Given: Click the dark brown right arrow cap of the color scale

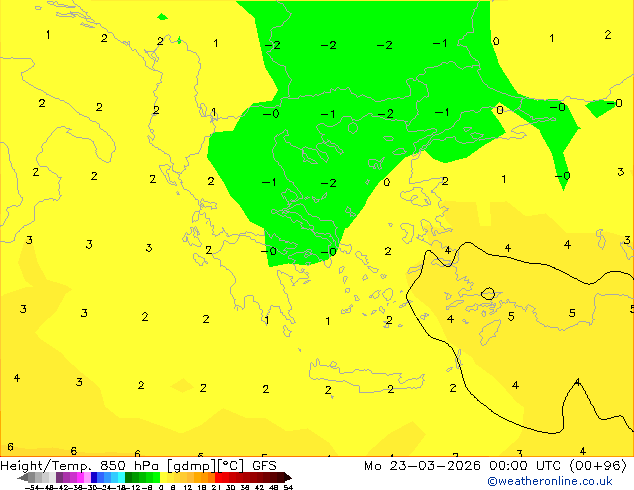Looking at the screenshot, I should click(x=288, y=478).
